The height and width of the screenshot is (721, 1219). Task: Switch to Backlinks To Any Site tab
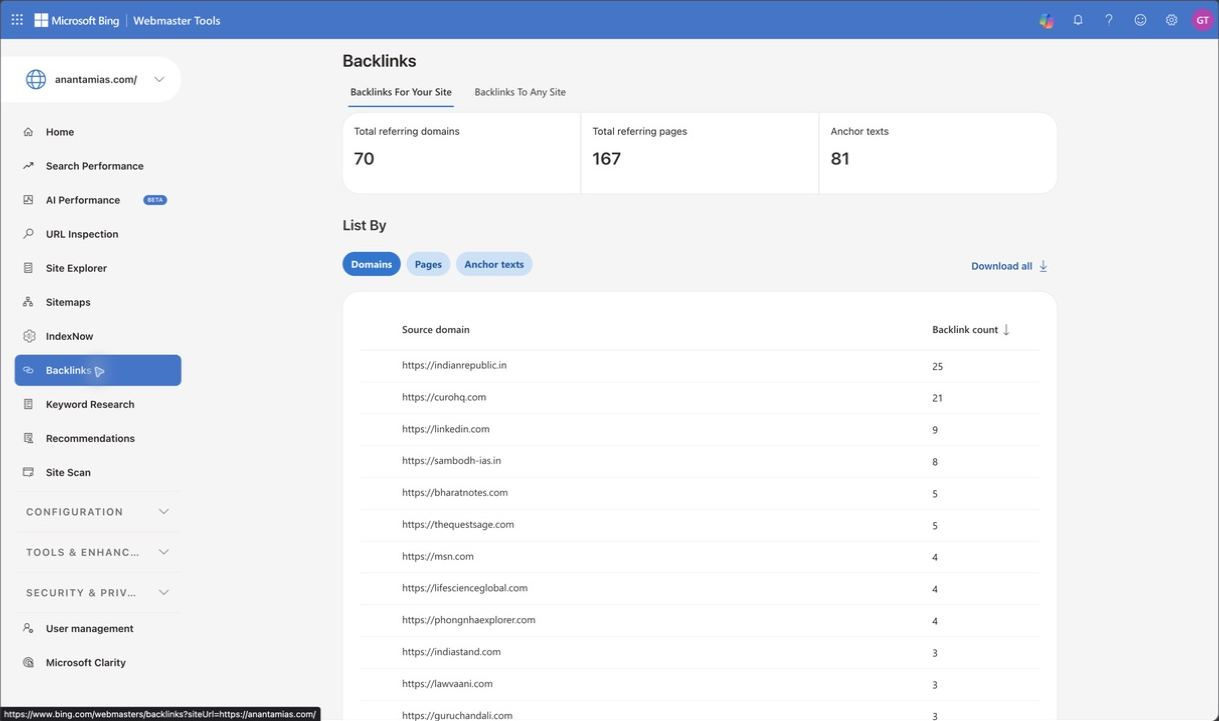pyautogui.click(x=520, y=92)
